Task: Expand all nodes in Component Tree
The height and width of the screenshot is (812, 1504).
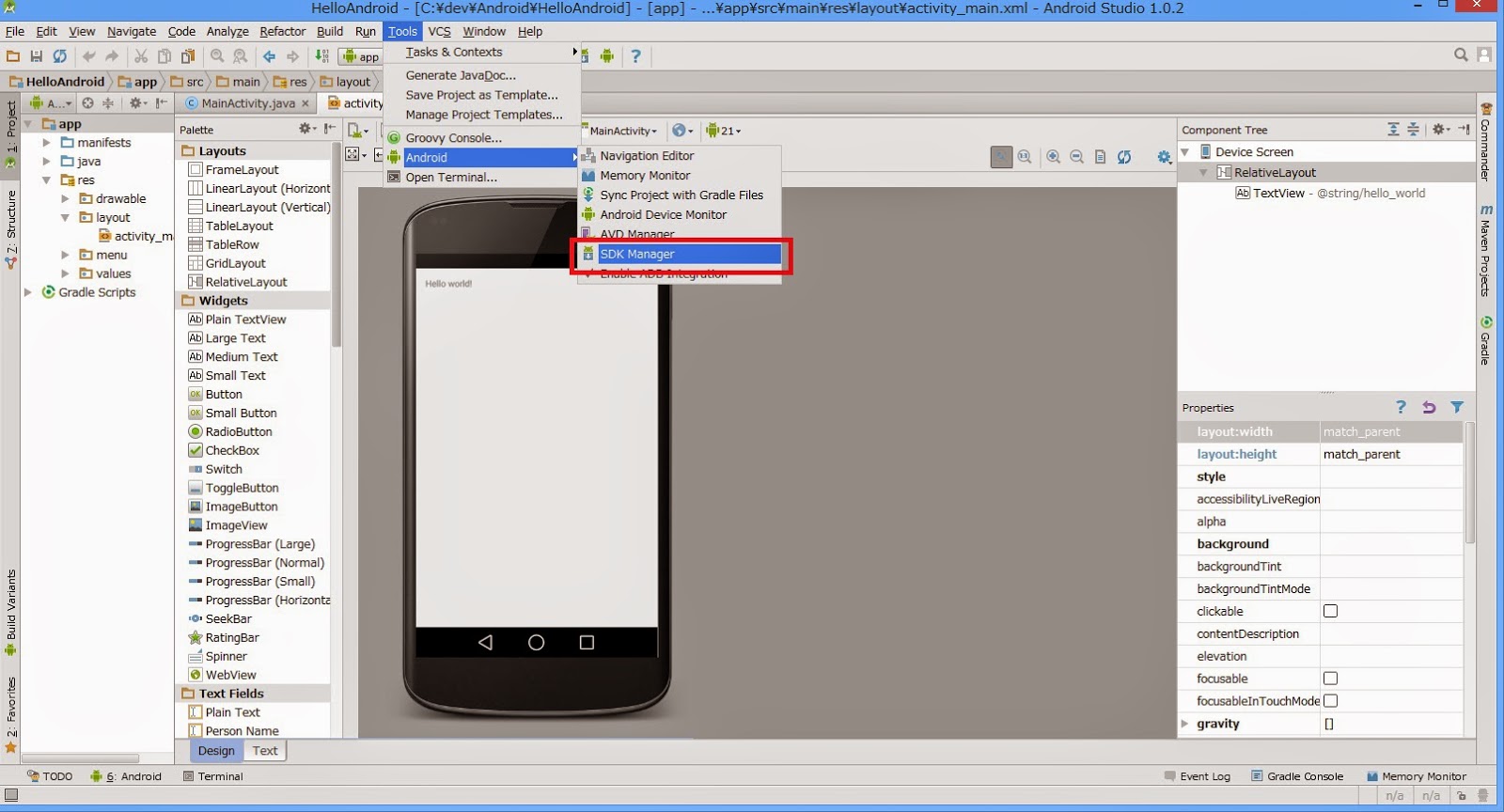Action: click(x=1393, y=130)
